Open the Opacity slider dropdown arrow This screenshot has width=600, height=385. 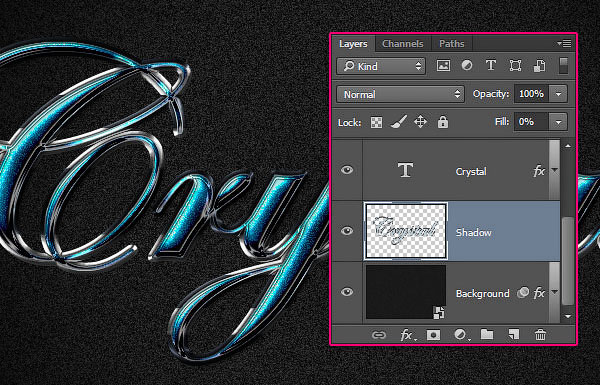(x=558, y=94)
